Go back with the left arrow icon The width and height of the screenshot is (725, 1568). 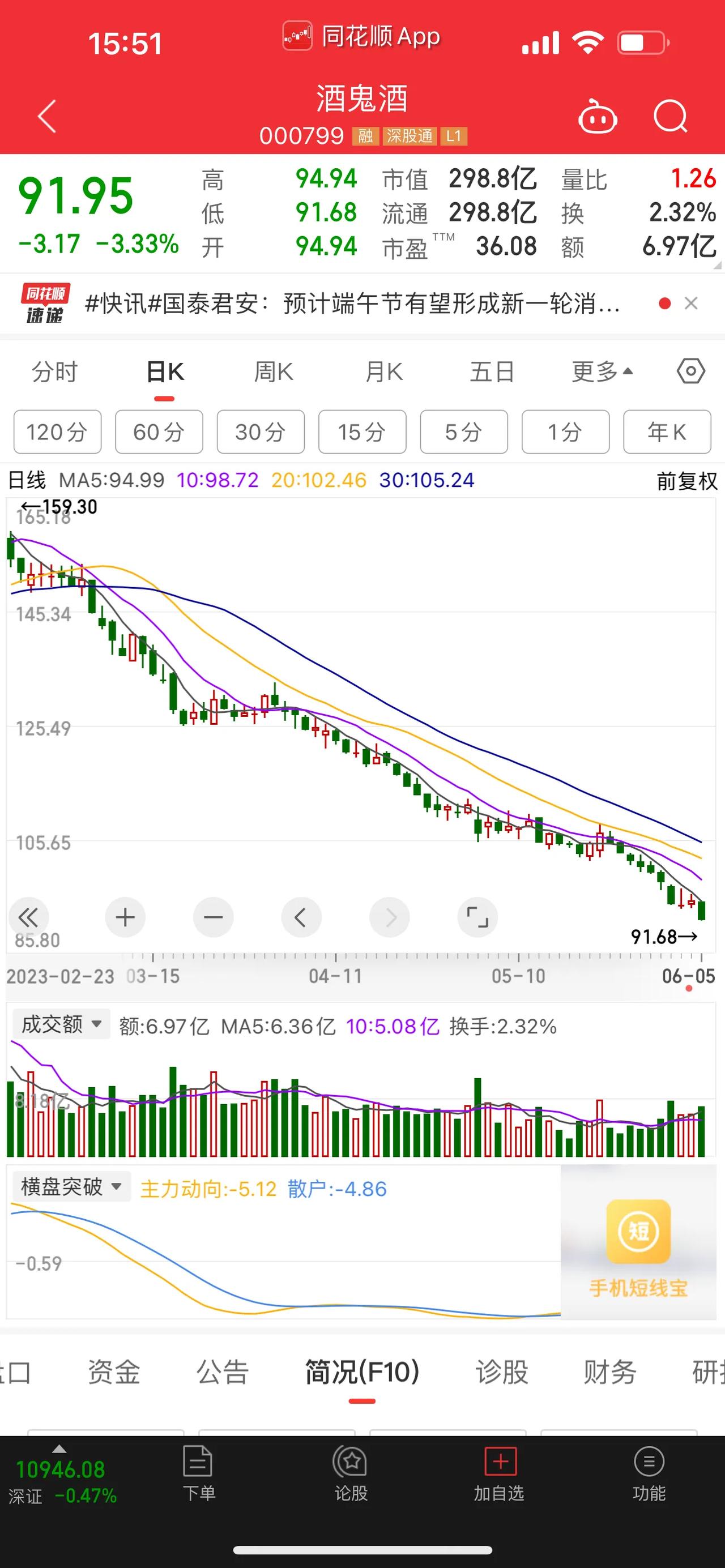click(x=48, y=116)
